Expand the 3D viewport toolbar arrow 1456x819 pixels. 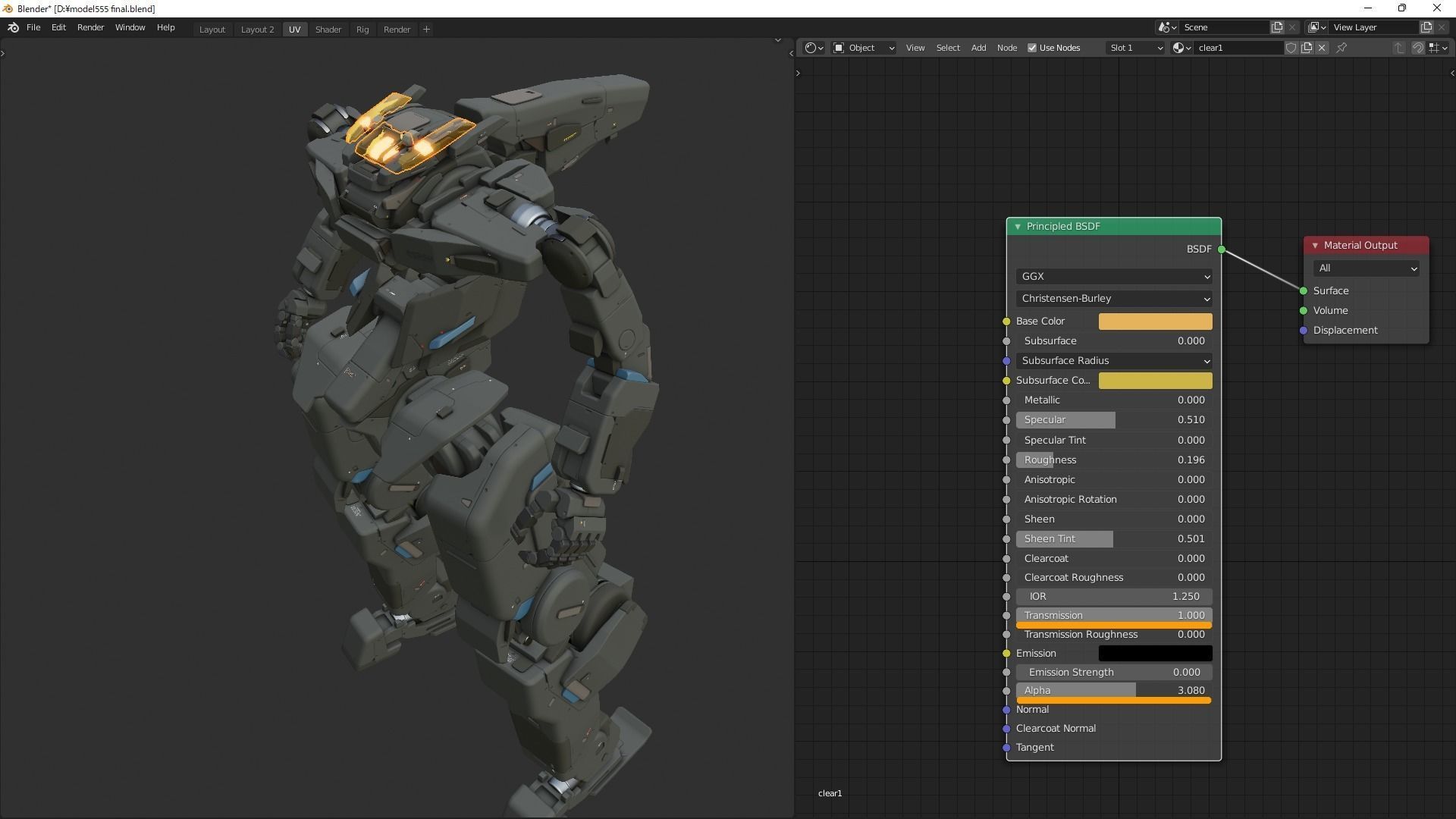3,53
